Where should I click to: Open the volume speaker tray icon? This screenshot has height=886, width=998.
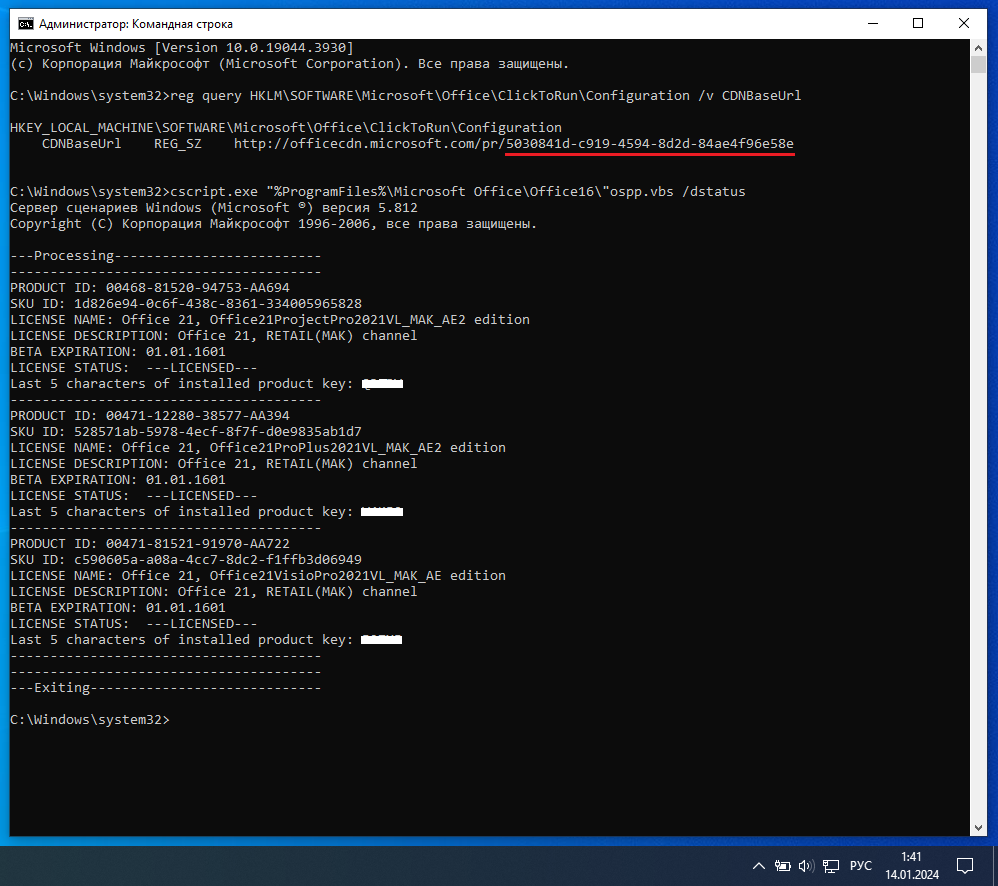tap(806, 866)
